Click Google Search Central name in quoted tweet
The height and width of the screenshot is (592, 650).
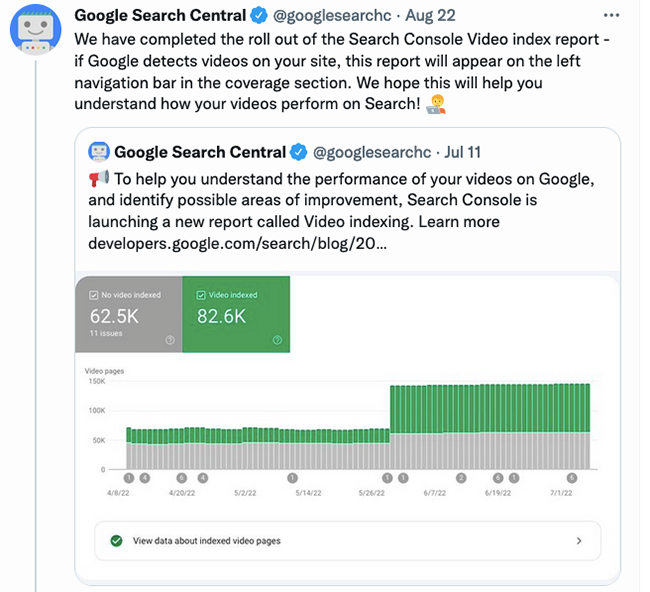click(x=200, y=152)
